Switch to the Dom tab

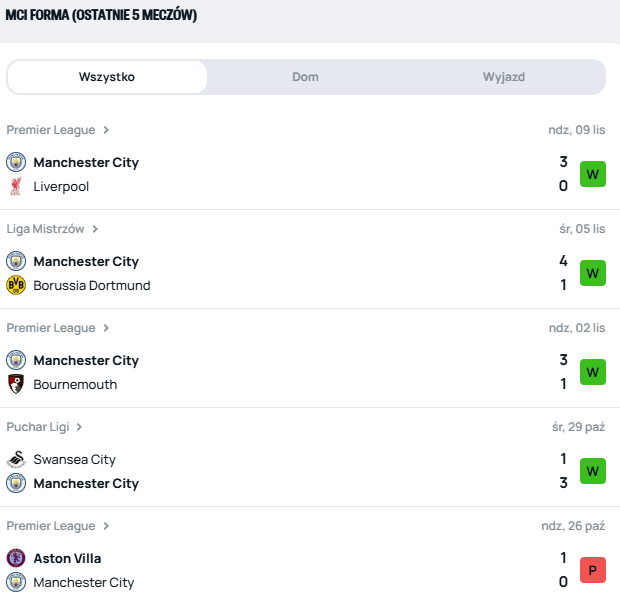point(305,77)
